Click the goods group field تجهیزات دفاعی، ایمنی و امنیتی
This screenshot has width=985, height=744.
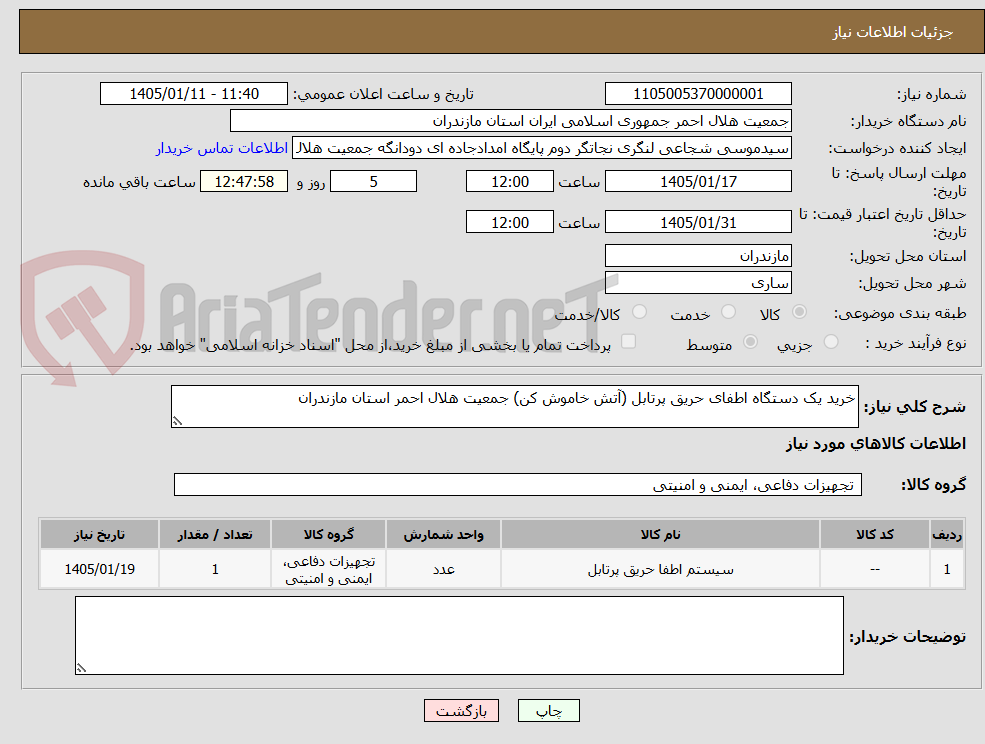tap(518, 485)
